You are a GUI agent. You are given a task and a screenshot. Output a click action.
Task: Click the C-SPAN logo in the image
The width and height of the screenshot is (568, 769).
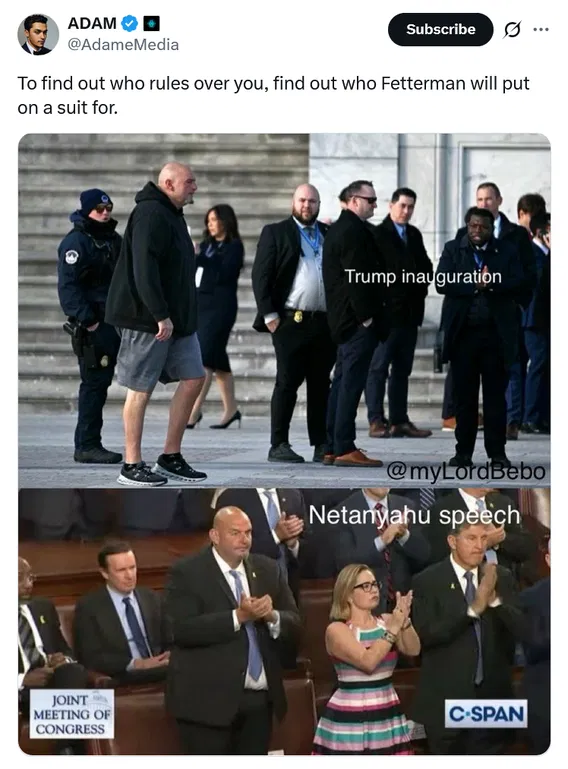pyautogui.click(x=486, y=714)
